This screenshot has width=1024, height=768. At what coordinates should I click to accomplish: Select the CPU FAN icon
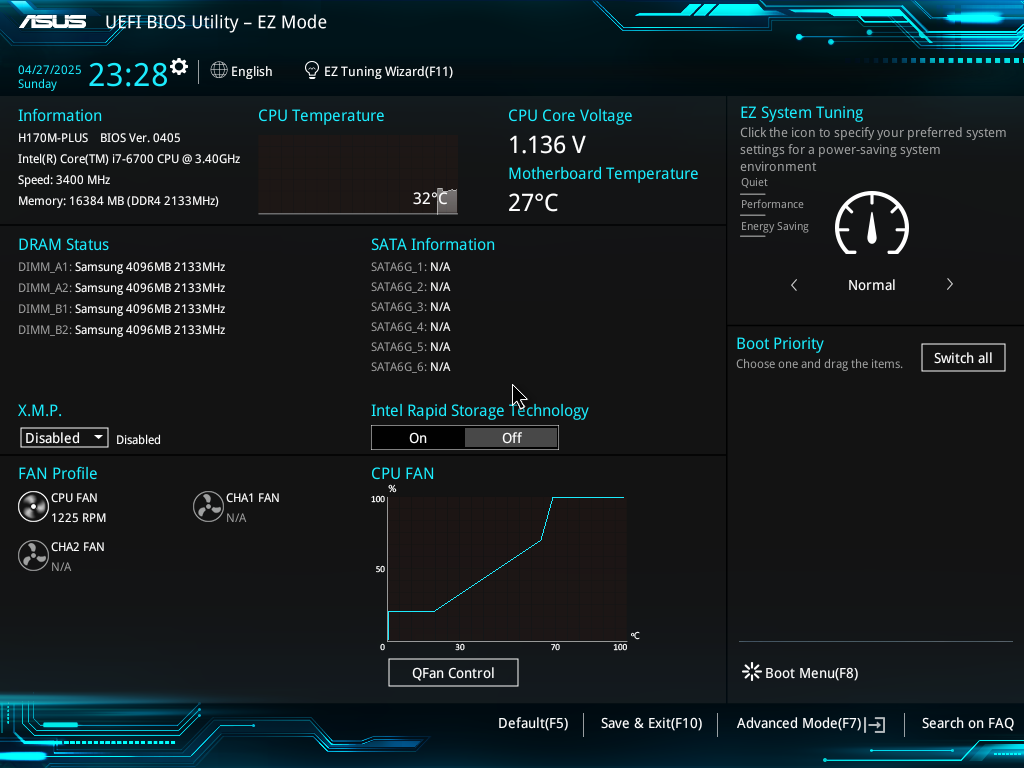click(33, 507)
